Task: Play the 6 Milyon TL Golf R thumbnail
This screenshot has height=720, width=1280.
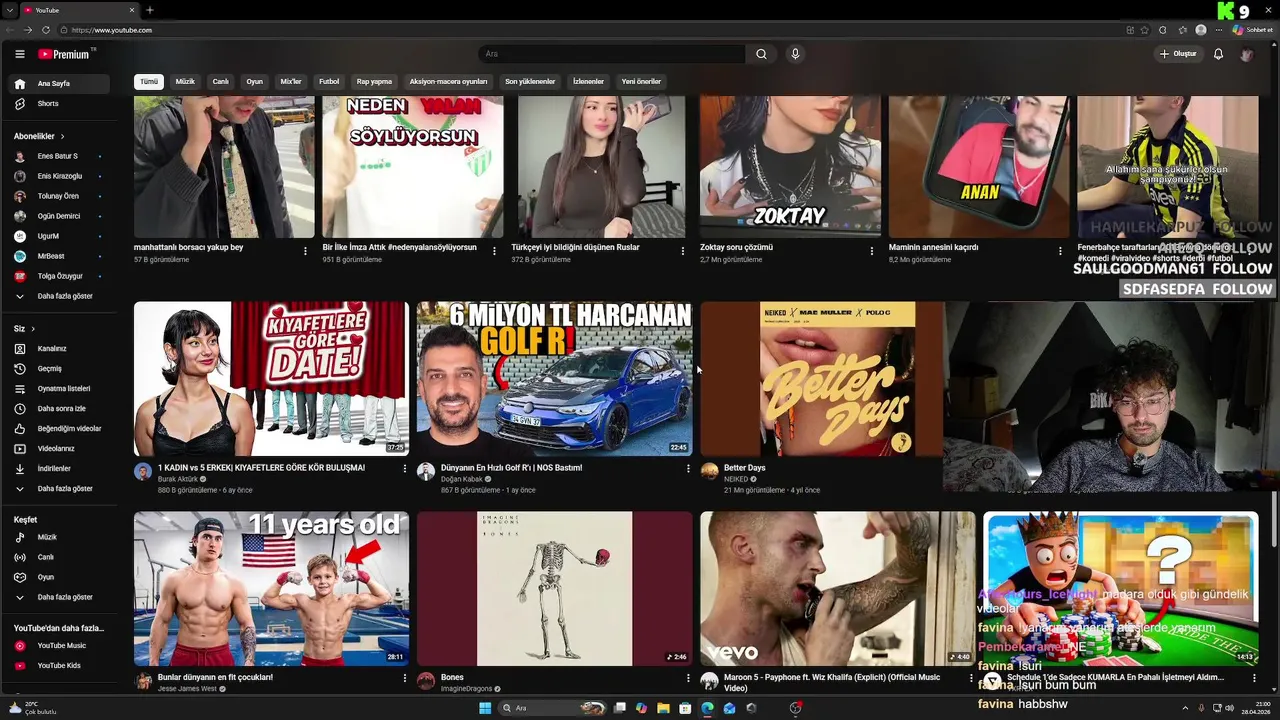Action: pos(554,379)
